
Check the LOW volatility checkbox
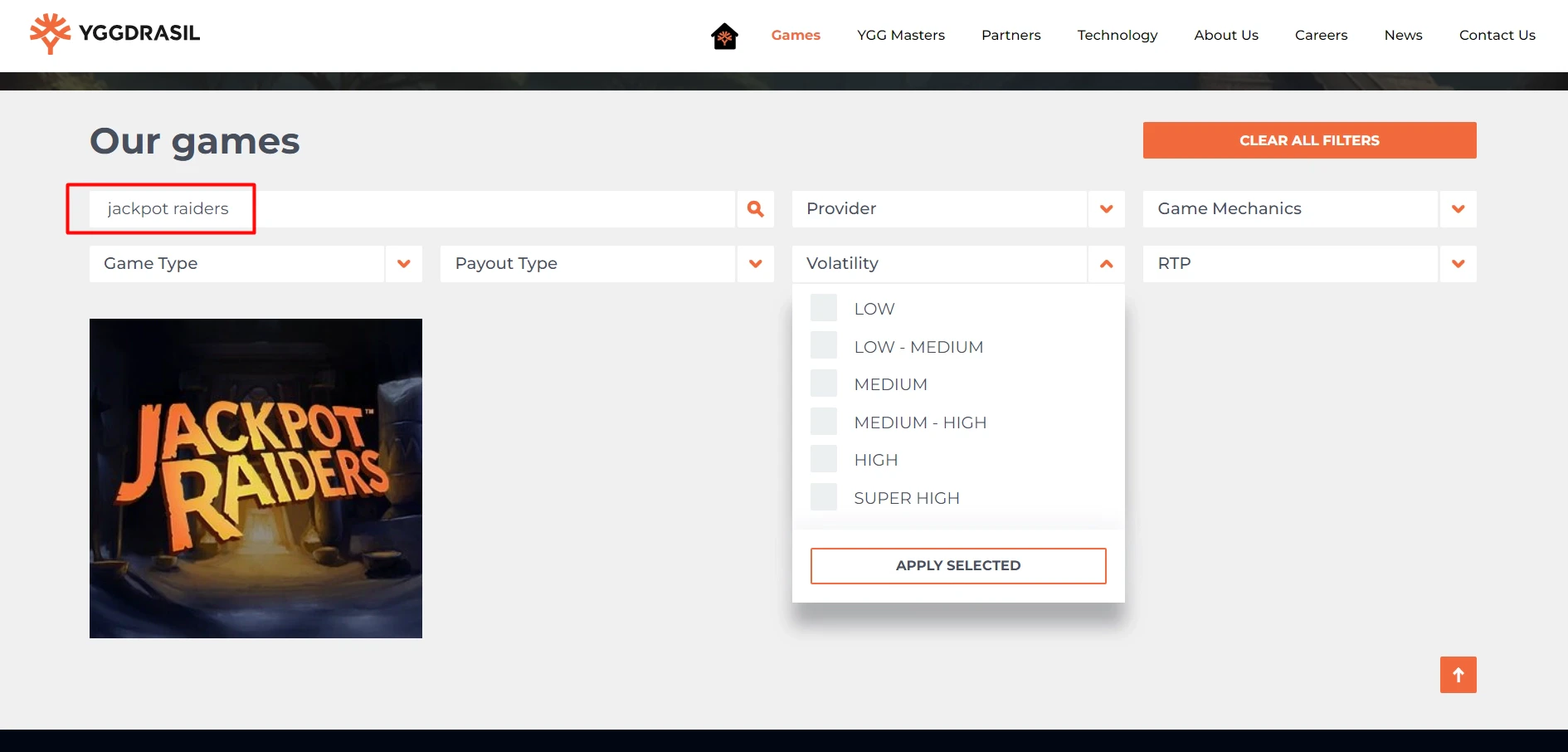[x=824, y=308]
